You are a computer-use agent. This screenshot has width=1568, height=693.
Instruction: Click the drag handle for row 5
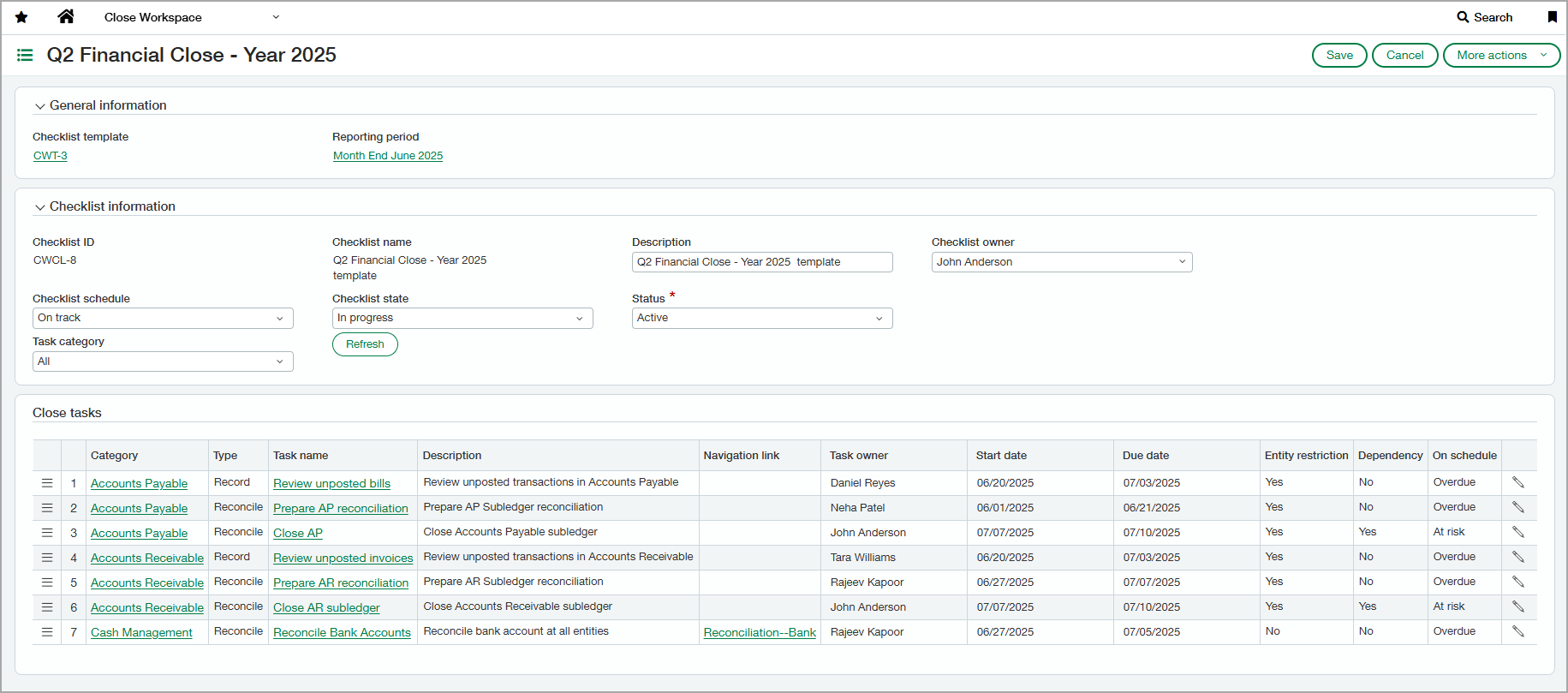[47, 582]
